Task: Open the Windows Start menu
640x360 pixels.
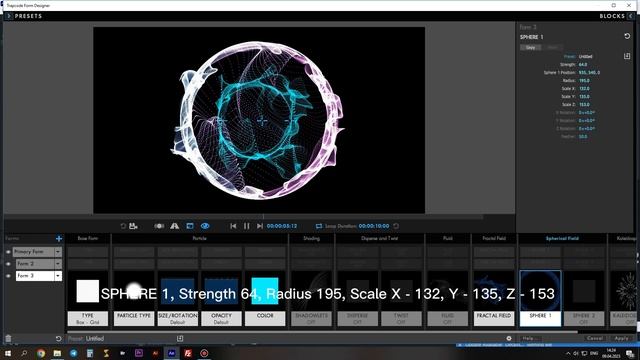Action: [7, 353]
